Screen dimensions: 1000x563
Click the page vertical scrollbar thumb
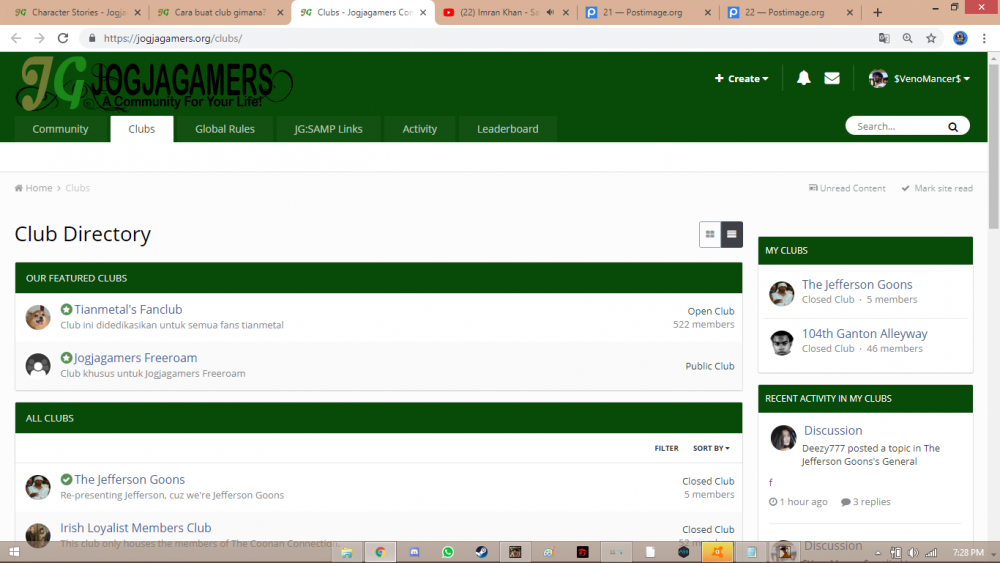(994, 145)
